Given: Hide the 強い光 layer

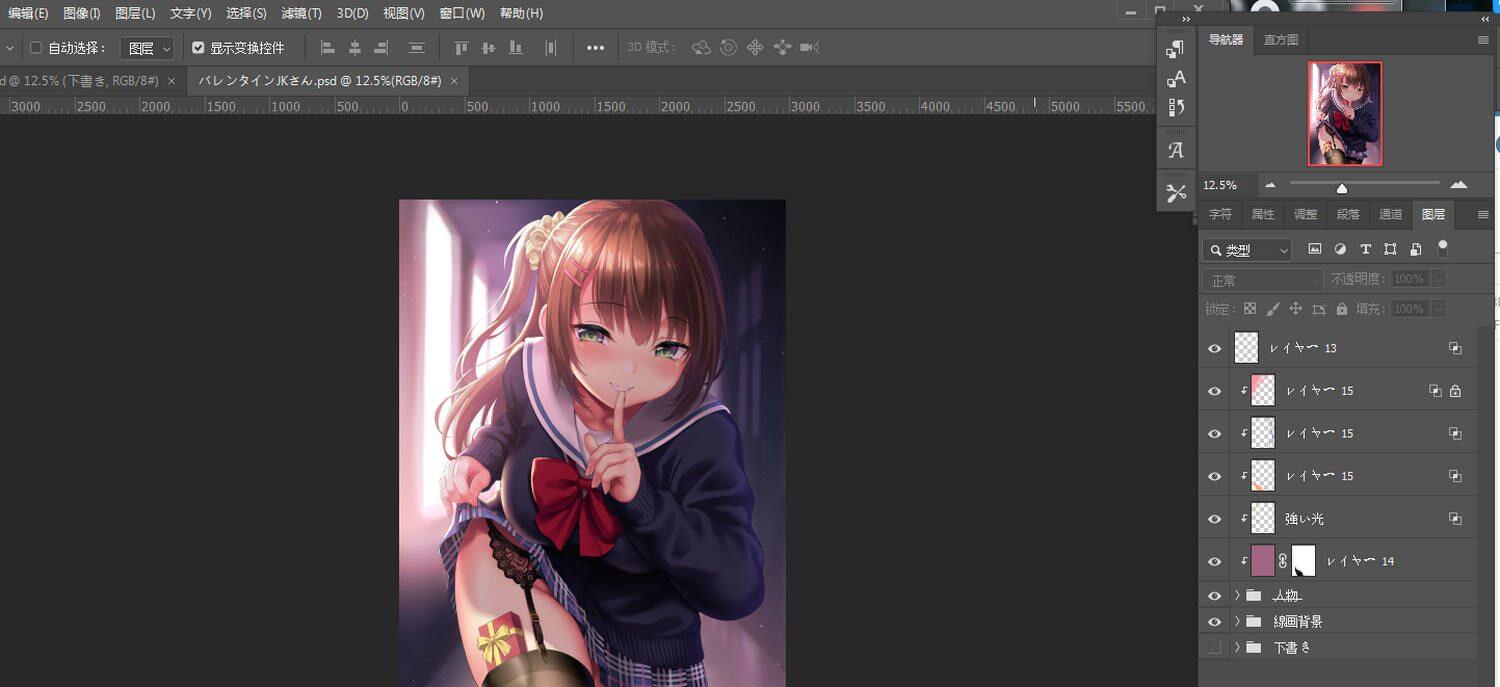Looking at the screenshot, I should (1215, 519).
